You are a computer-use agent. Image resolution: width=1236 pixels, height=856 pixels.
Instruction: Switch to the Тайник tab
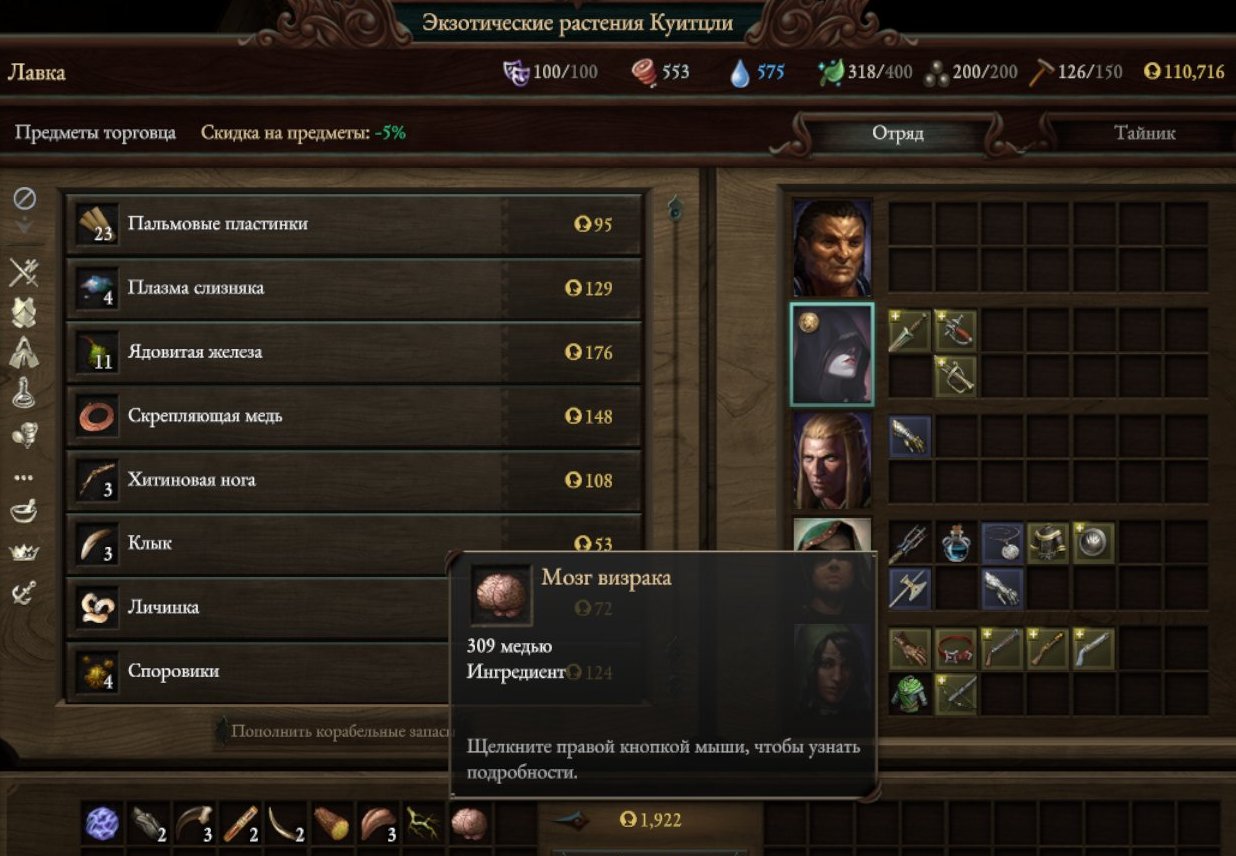(1145, 133)
